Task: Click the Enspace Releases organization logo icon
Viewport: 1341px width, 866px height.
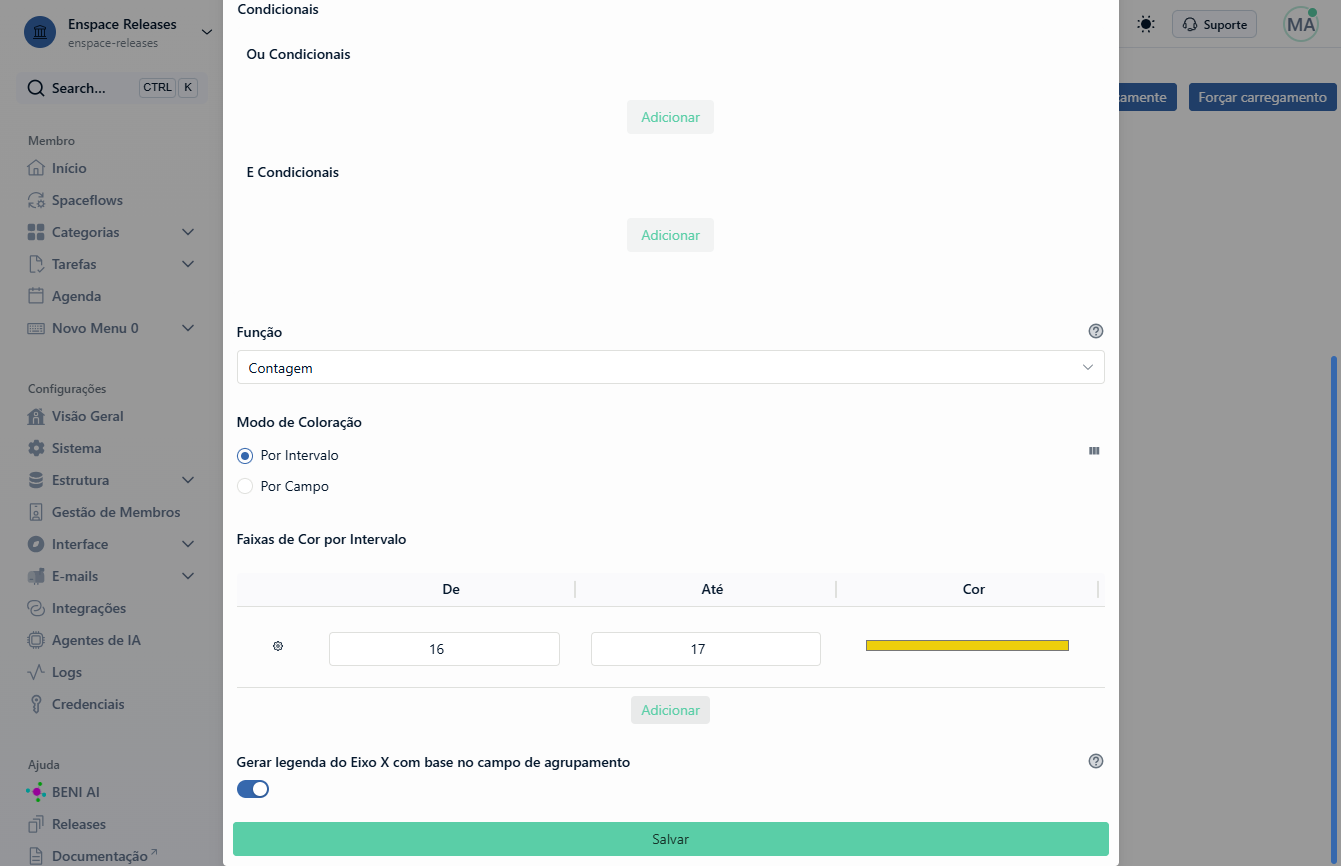Action: coord(40,32)
